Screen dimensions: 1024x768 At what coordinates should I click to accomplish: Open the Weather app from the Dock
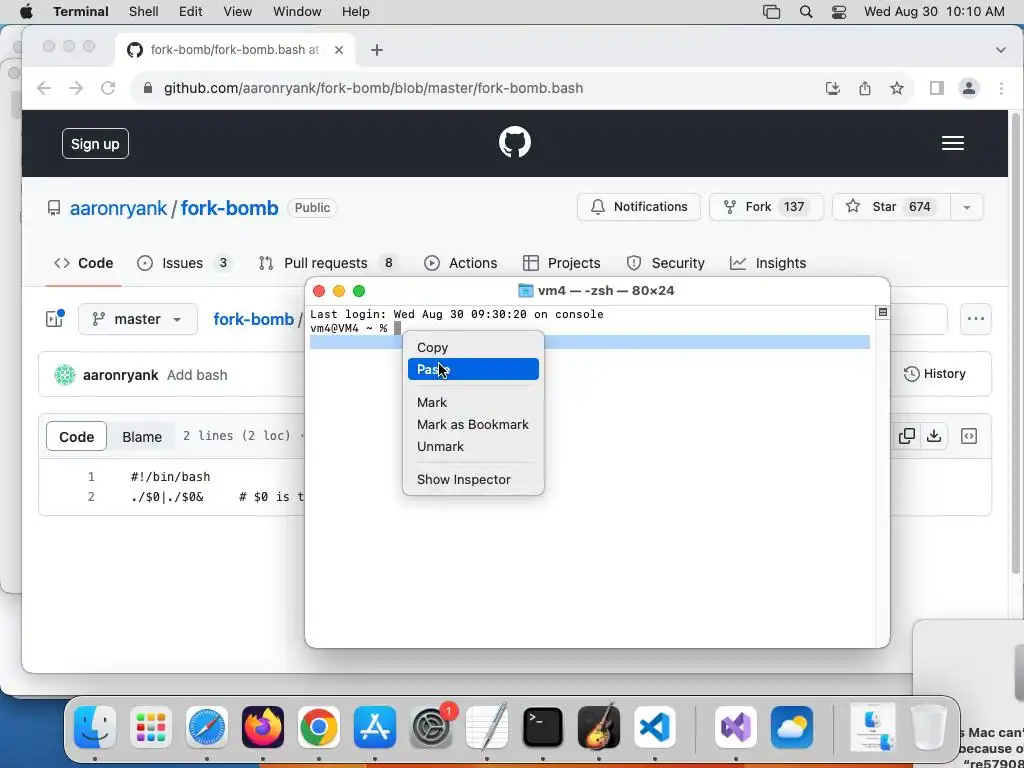pyautogui.click(x=792, y=727)
